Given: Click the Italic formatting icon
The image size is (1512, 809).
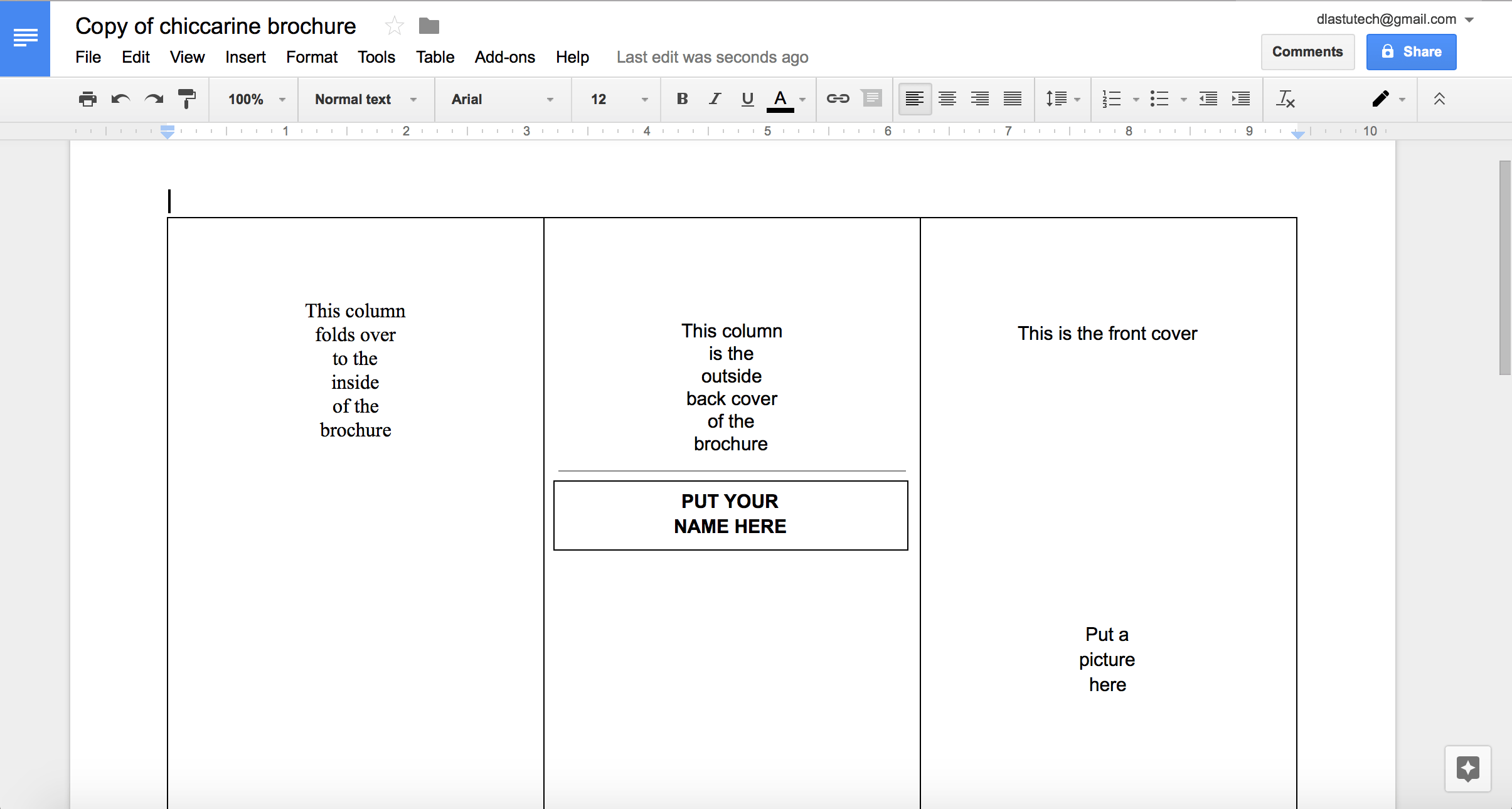Looking at the screenshot, I should (x=713, y=99).
